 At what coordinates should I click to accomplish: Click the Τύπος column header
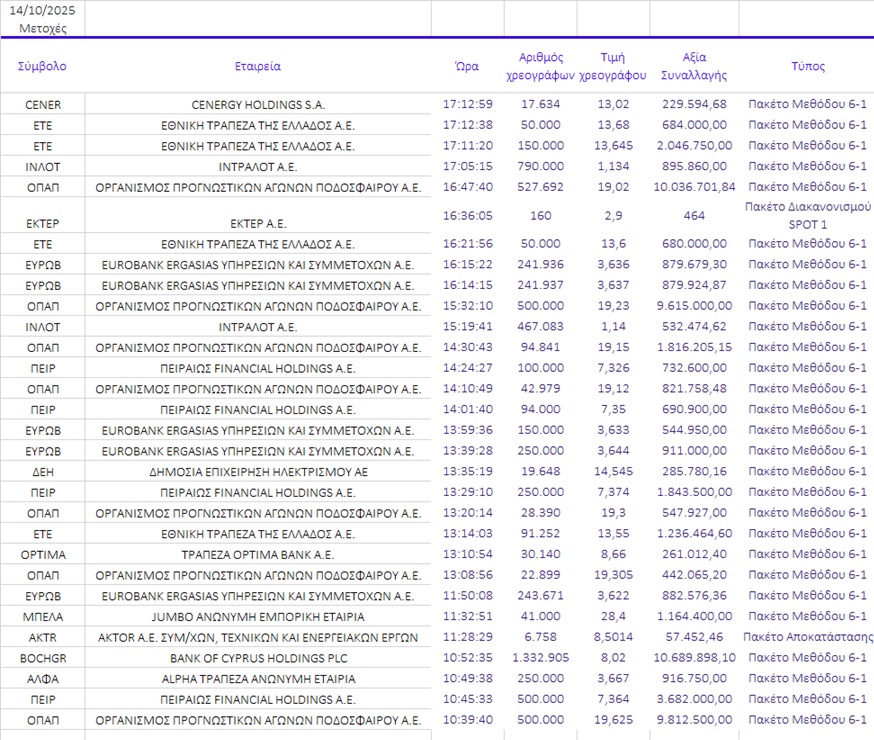pos(807,66)
